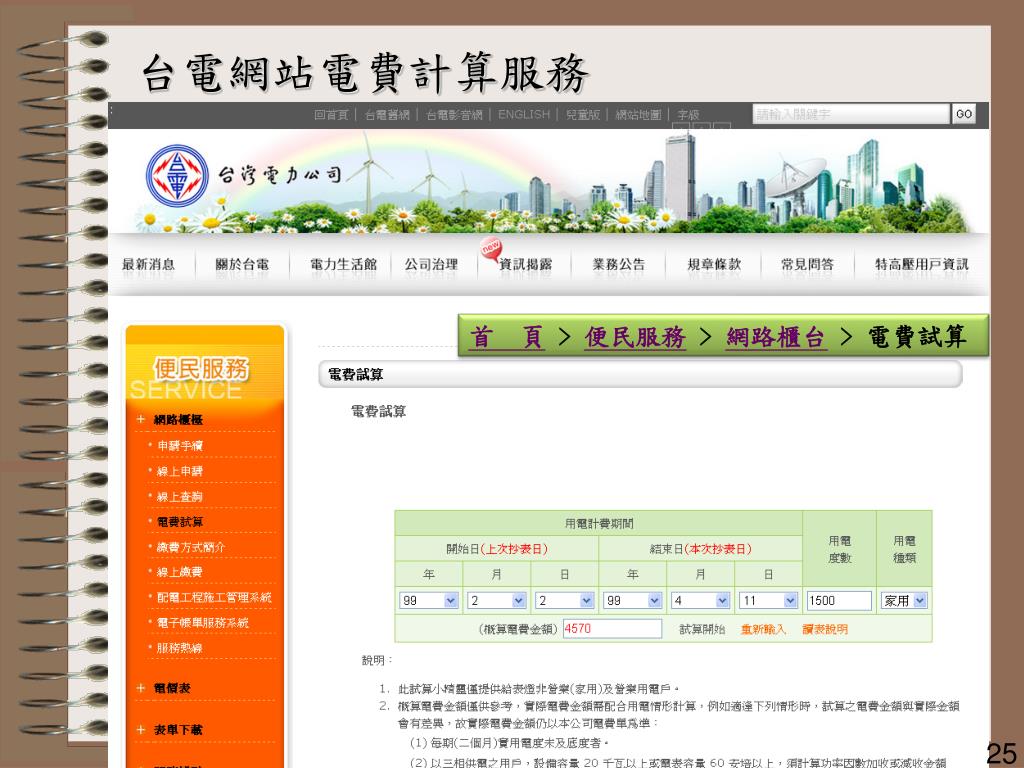The height and width of the screenshot is (768, 1024).
Task: Open the 業務公告 menu
Action: pos(618,264)
